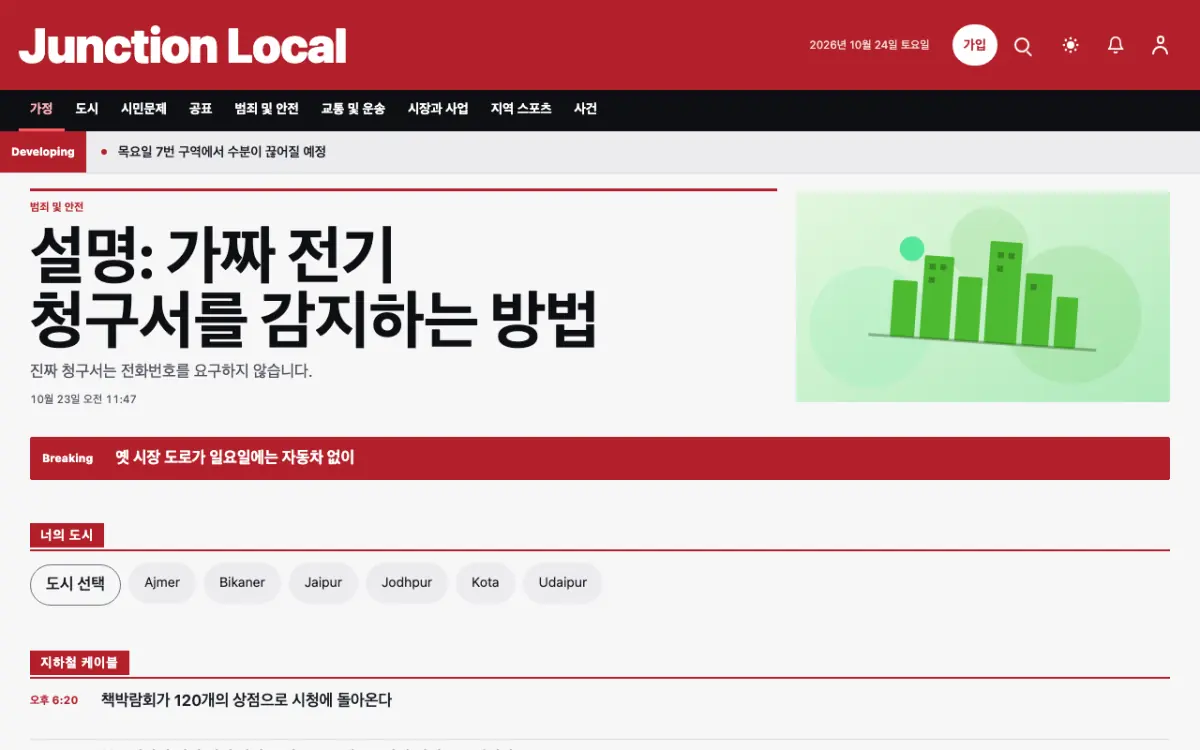This screenshot has width=1200, height=750.
Task: Select the Ajmer city chip
Action: point(162,583)
